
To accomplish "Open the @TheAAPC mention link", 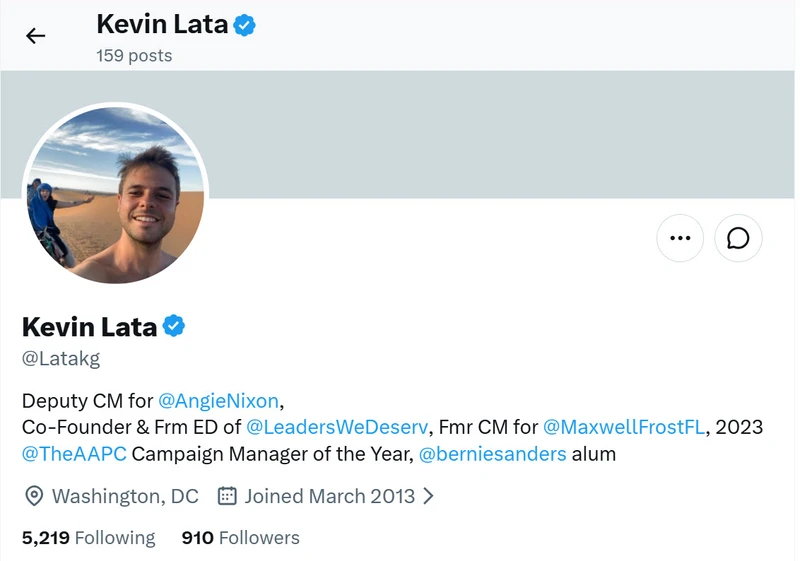I will pyautogui.click(x=74, y=454).
